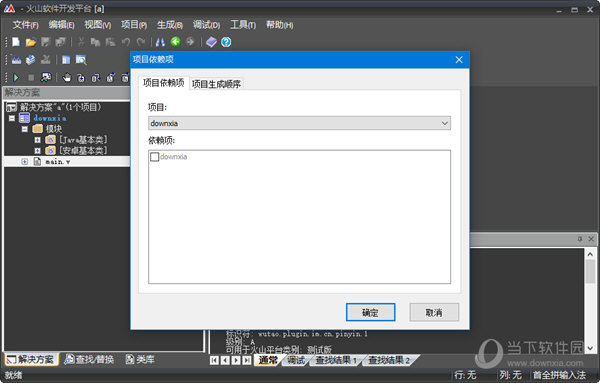This screenshot has width=600, height=383.
Task: Click the Navigate Forward arrow icon
Action: [190, 41]
